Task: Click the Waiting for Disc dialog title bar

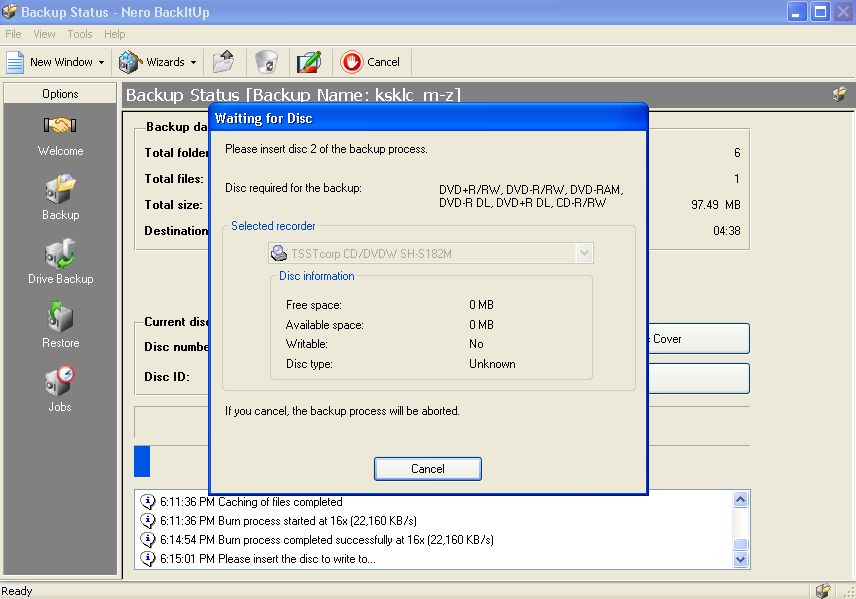Action: click(429, 118)
